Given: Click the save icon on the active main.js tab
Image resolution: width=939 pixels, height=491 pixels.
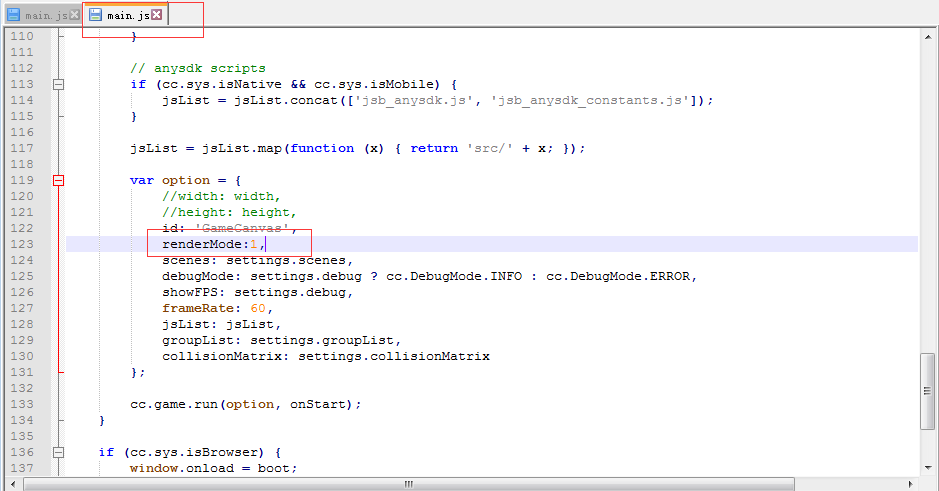Looking at the screenshot, I should 95,14.
